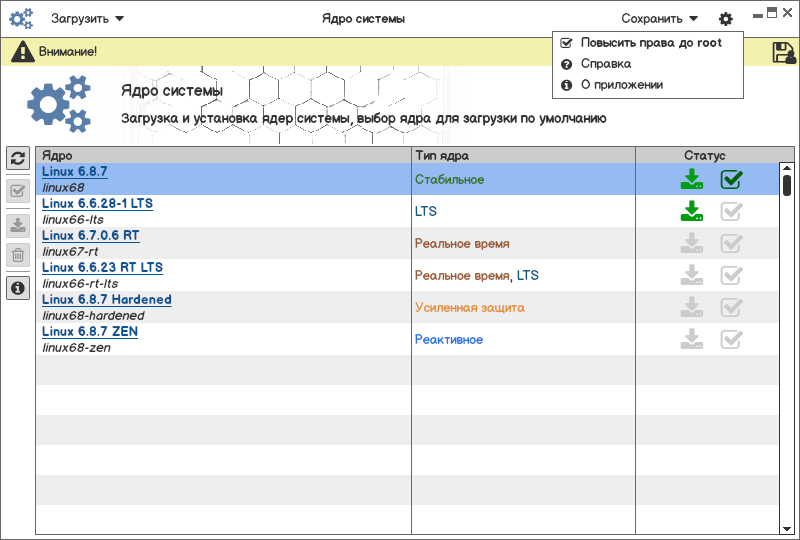Click the save-with-lock icon in warning bar
This screenshot has width=800, height=540.
(x=784, y=53)
